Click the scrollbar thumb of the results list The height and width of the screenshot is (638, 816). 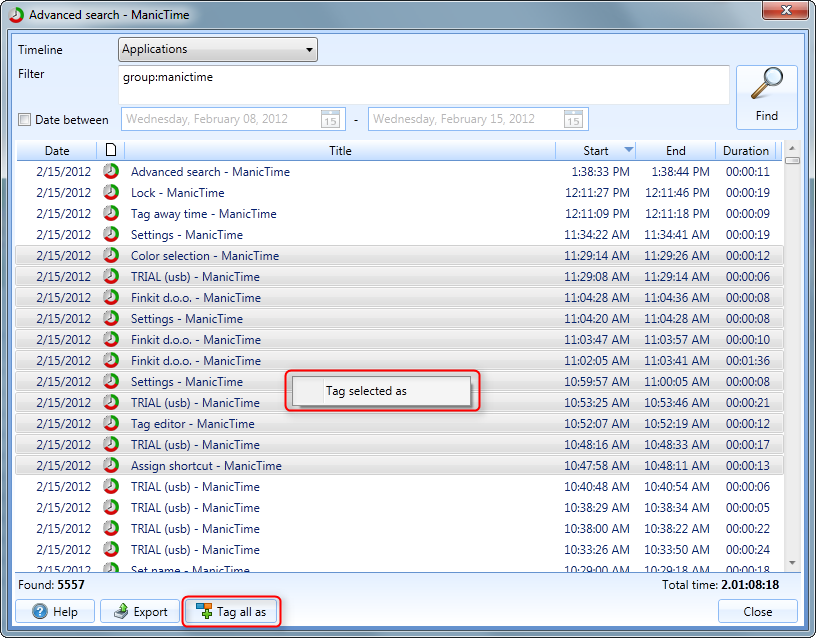click(792, 160)
